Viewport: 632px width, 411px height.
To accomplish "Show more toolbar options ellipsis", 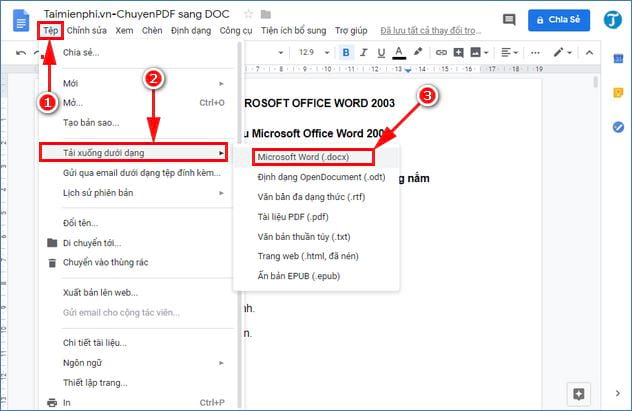I will [535, 52].
